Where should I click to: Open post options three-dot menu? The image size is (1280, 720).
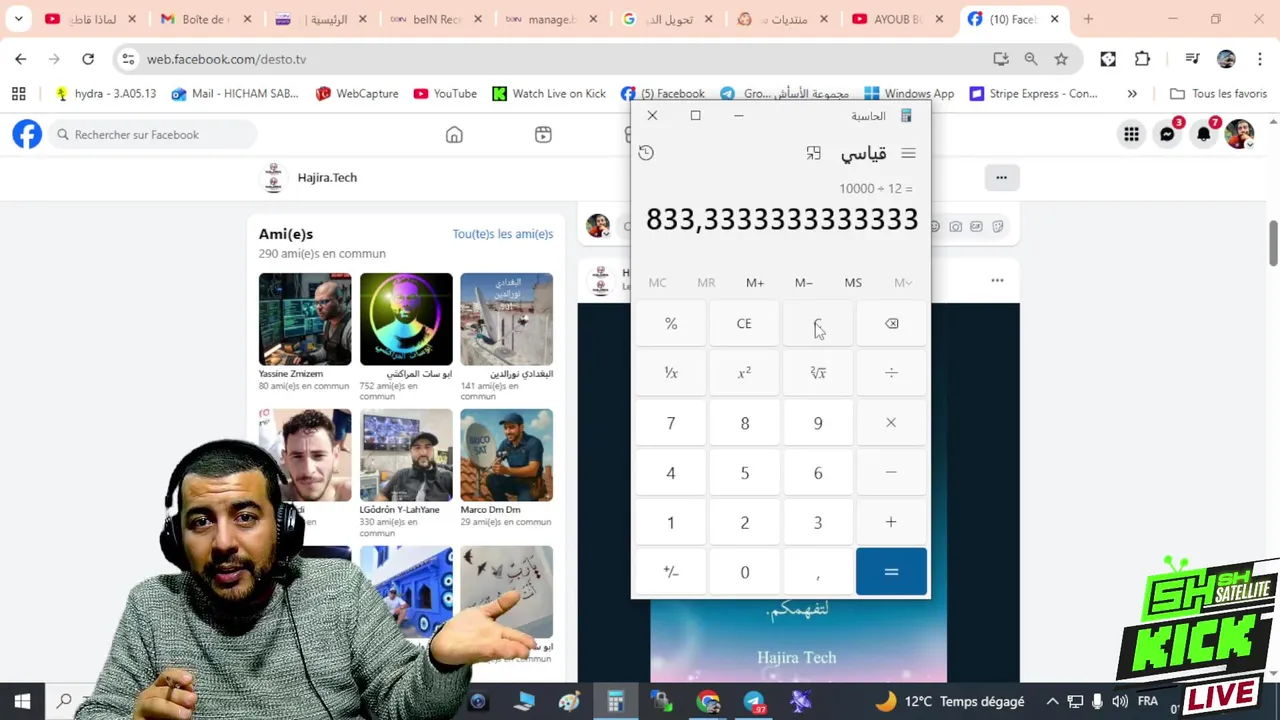pos(997,280)
